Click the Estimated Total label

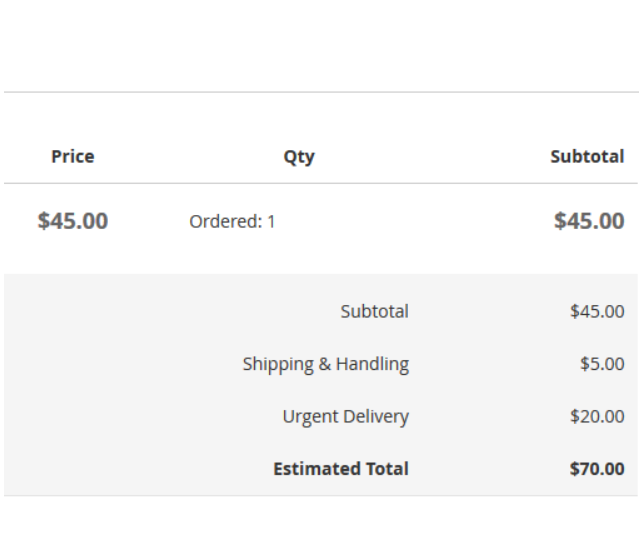pyautogui.click(x=341, y=469)
